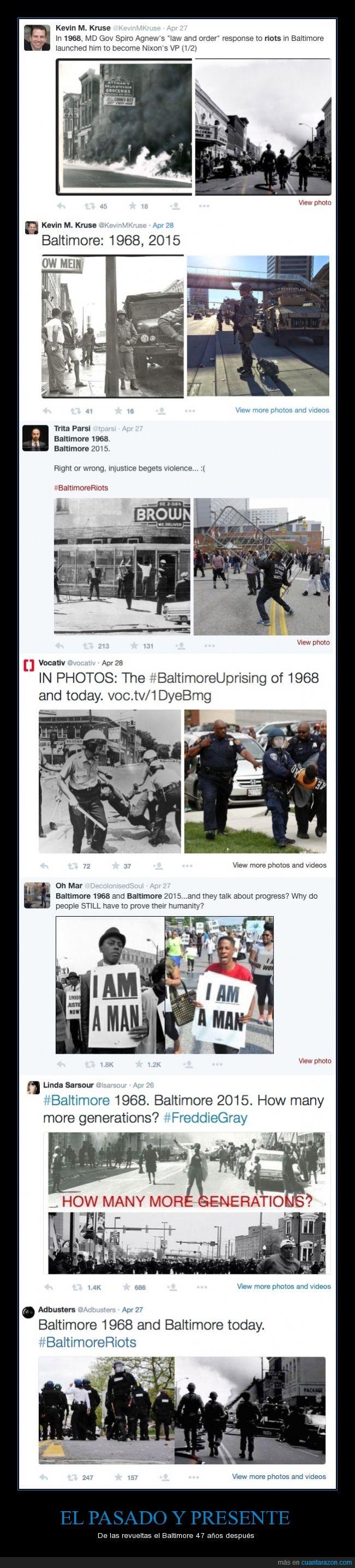355x1568 pixels.
Task: Open the #BaltimoreRiots hashtag in Parsi's tweet
Action: [x=81, y=488]
